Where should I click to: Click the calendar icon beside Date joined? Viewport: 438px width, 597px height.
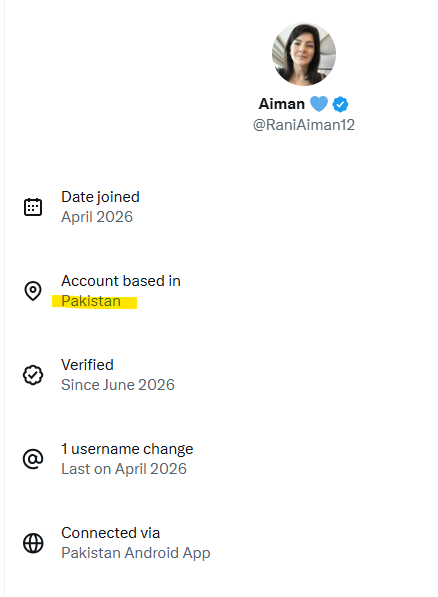[33, 207]
